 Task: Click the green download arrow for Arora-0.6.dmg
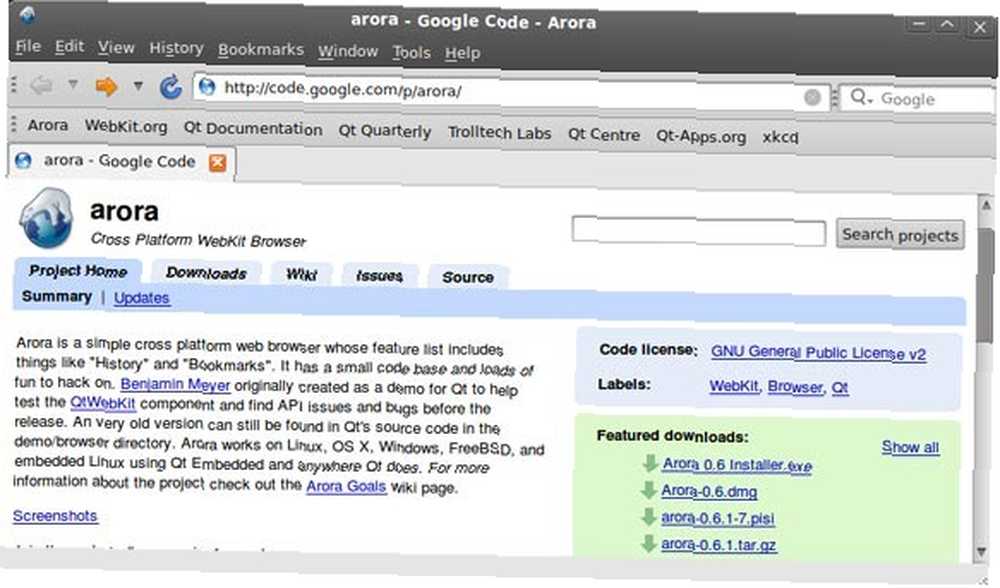(649, 490)
